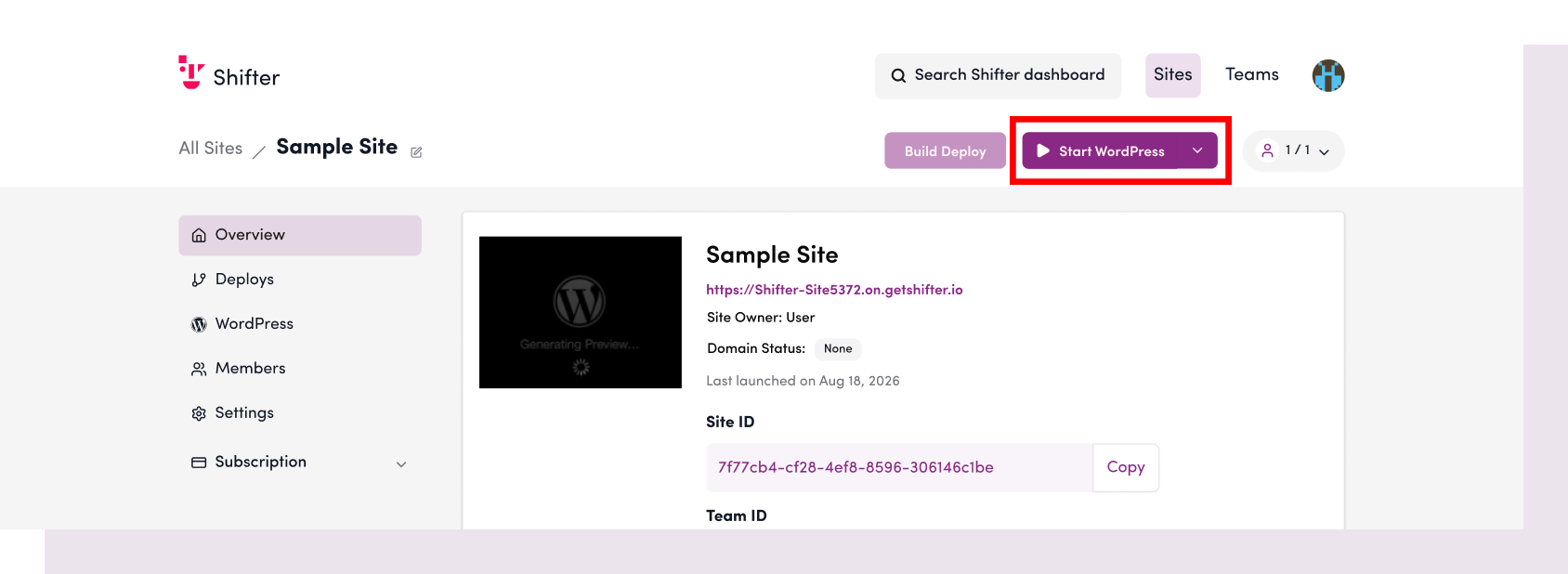This screenshot has width=1568, height=574.
Task: Click the Members people icon
Action: 199,369
